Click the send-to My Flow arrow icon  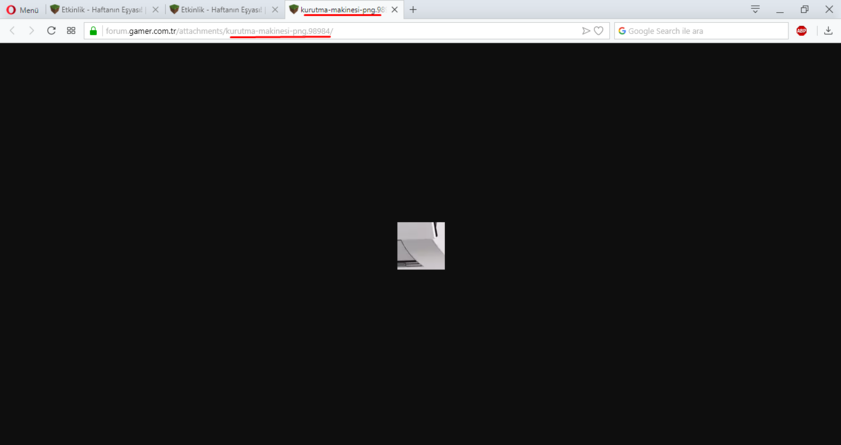point(586,31)
